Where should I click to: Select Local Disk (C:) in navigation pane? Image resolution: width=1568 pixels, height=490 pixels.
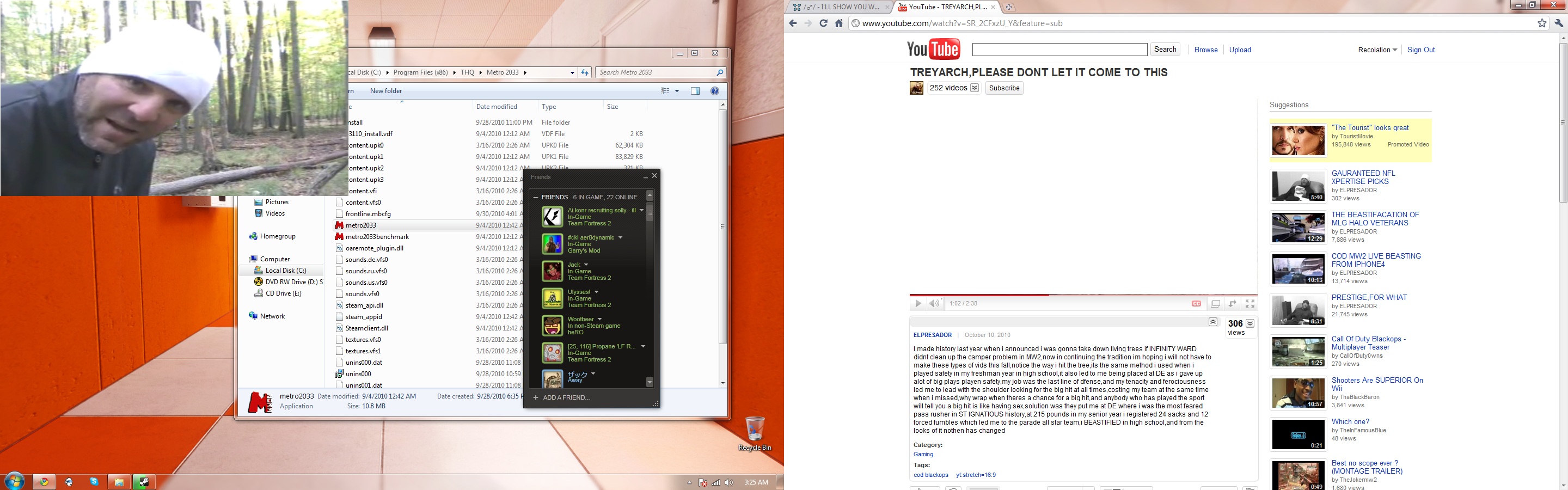[x=285, y=270]
